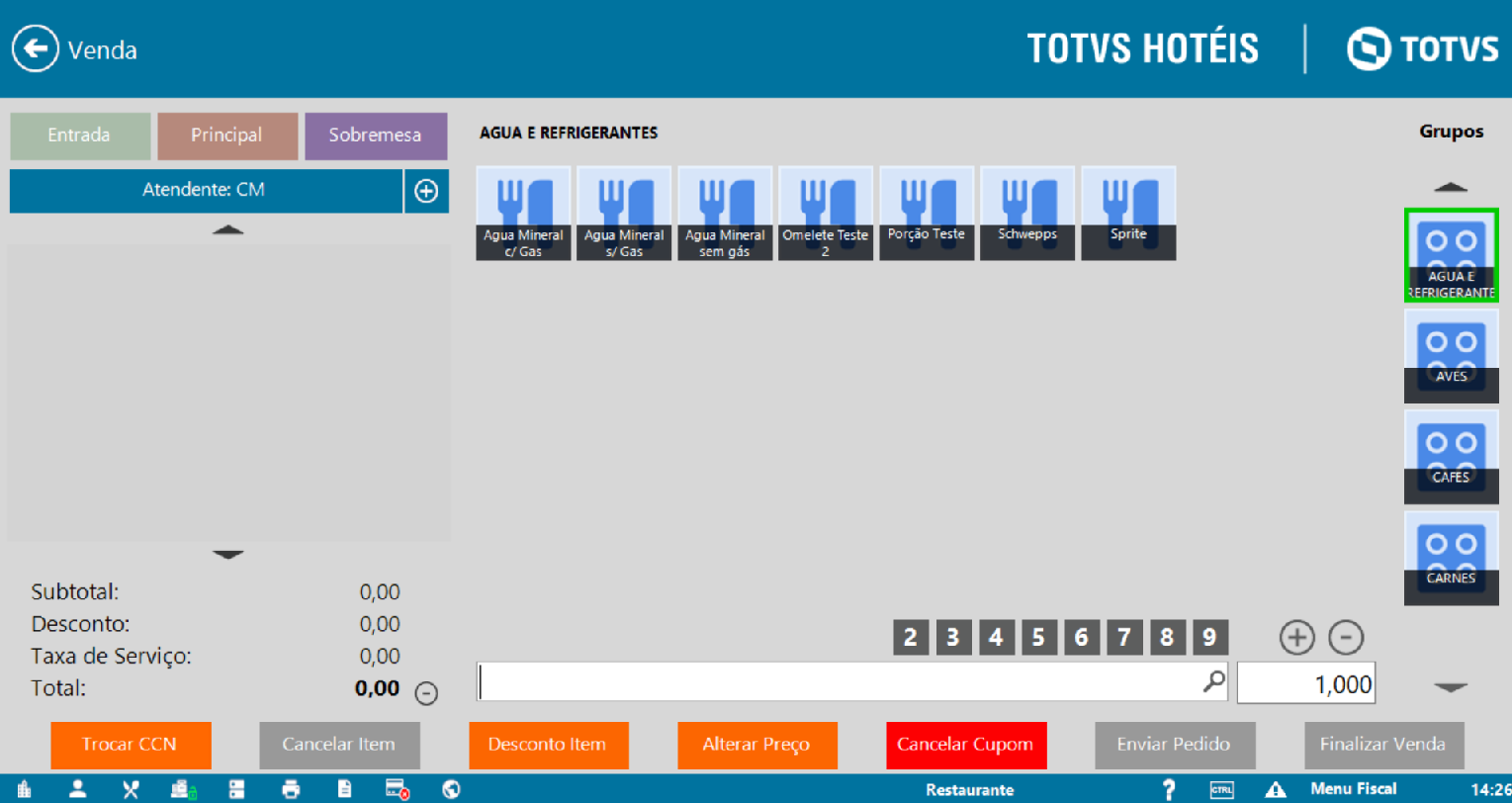
Task: Open the AGUA E REFRIGERANTE group
Action: point(1451,255)
